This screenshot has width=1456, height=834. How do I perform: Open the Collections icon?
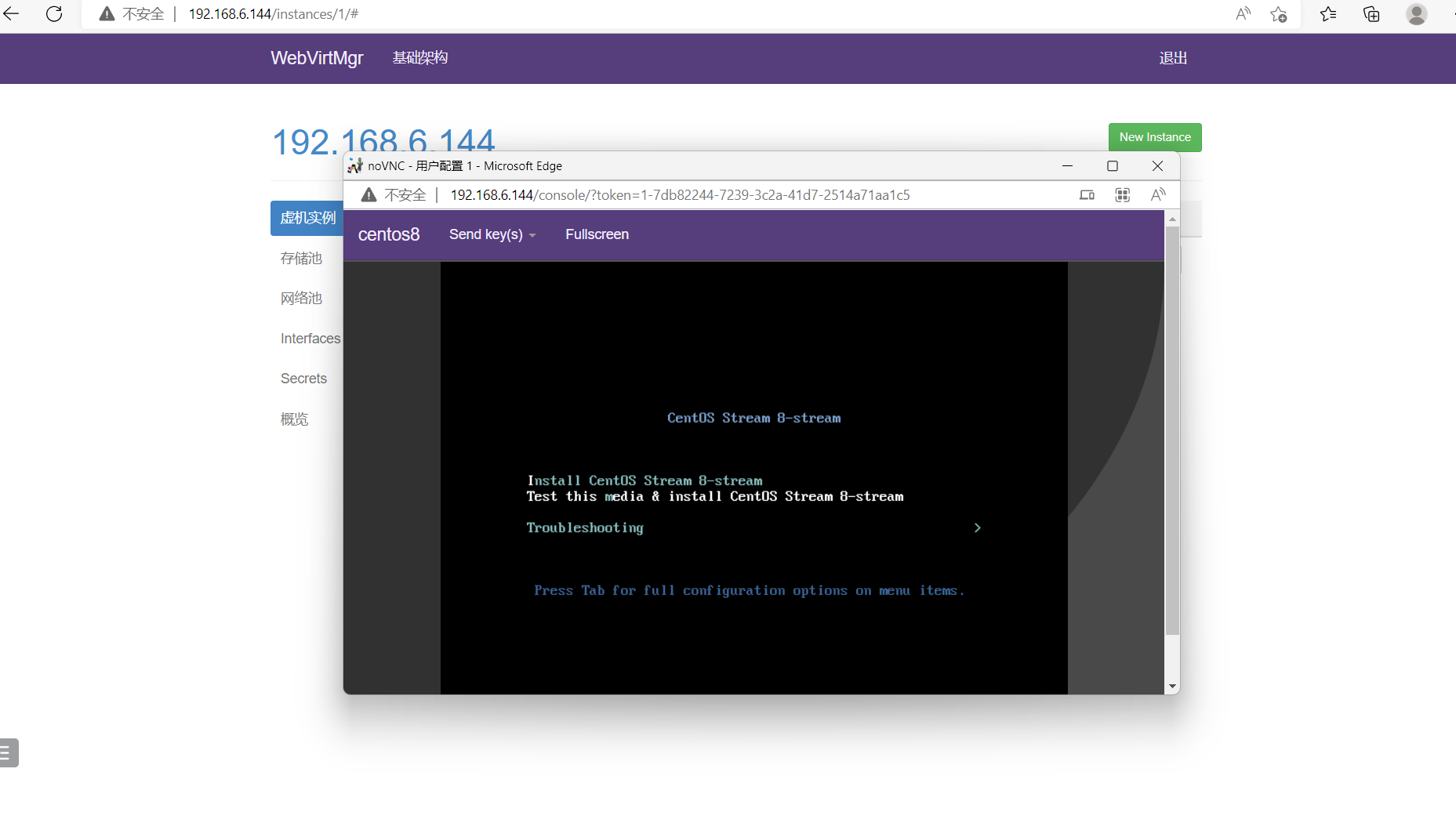click(x=1371, y=14)
